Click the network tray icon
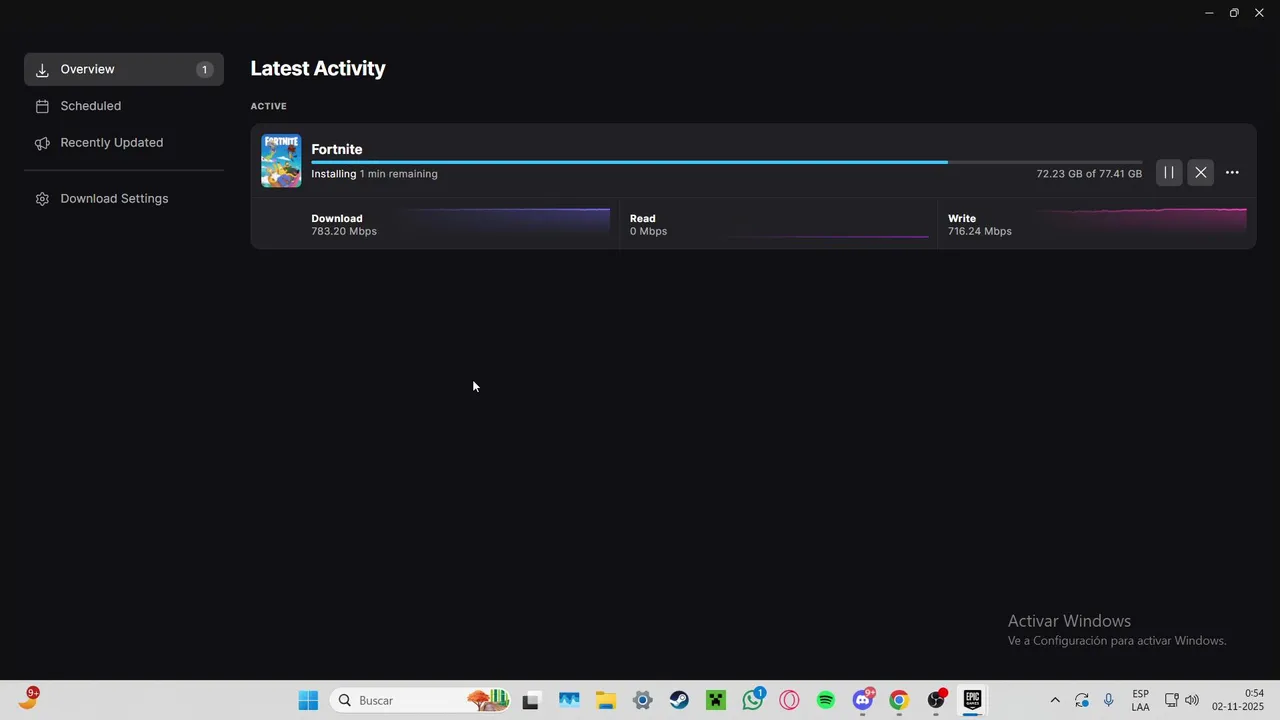The height and width of the screenshot is (720, 1280). pyautogui.click(x=1171, y=700)
